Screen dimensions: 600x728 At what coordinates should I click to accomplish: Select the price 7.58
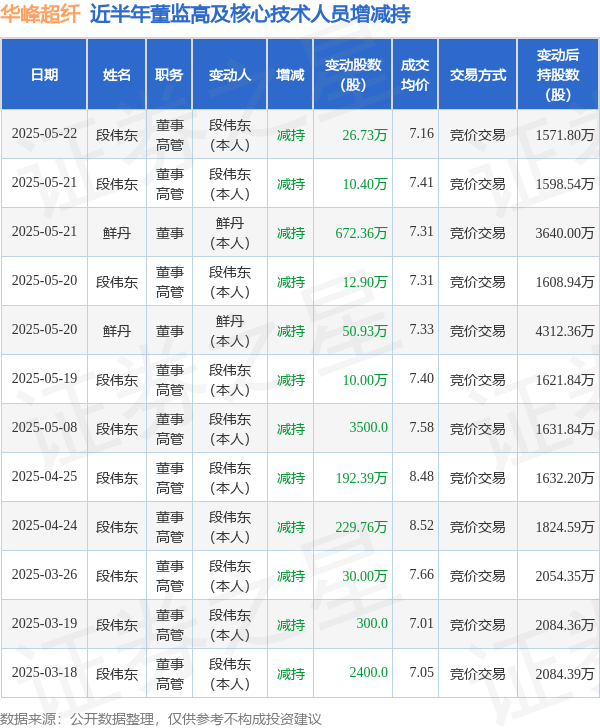(421, 428)
